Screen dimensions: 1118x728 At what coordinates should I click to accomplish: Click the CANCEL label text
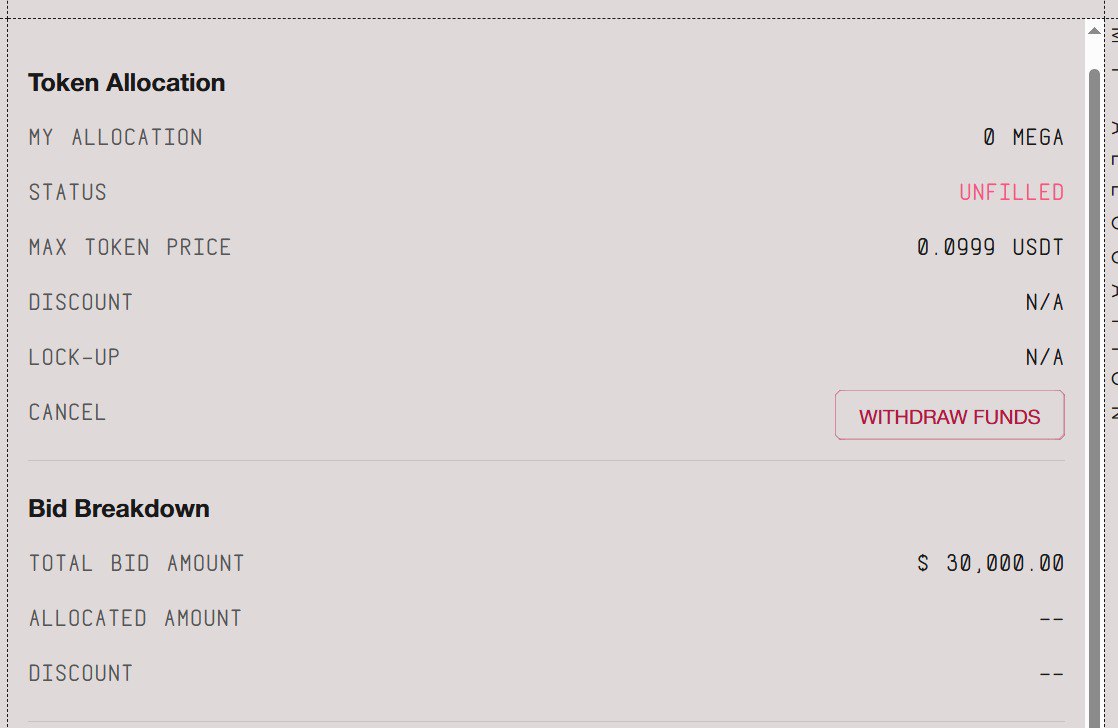pos(68,412)
